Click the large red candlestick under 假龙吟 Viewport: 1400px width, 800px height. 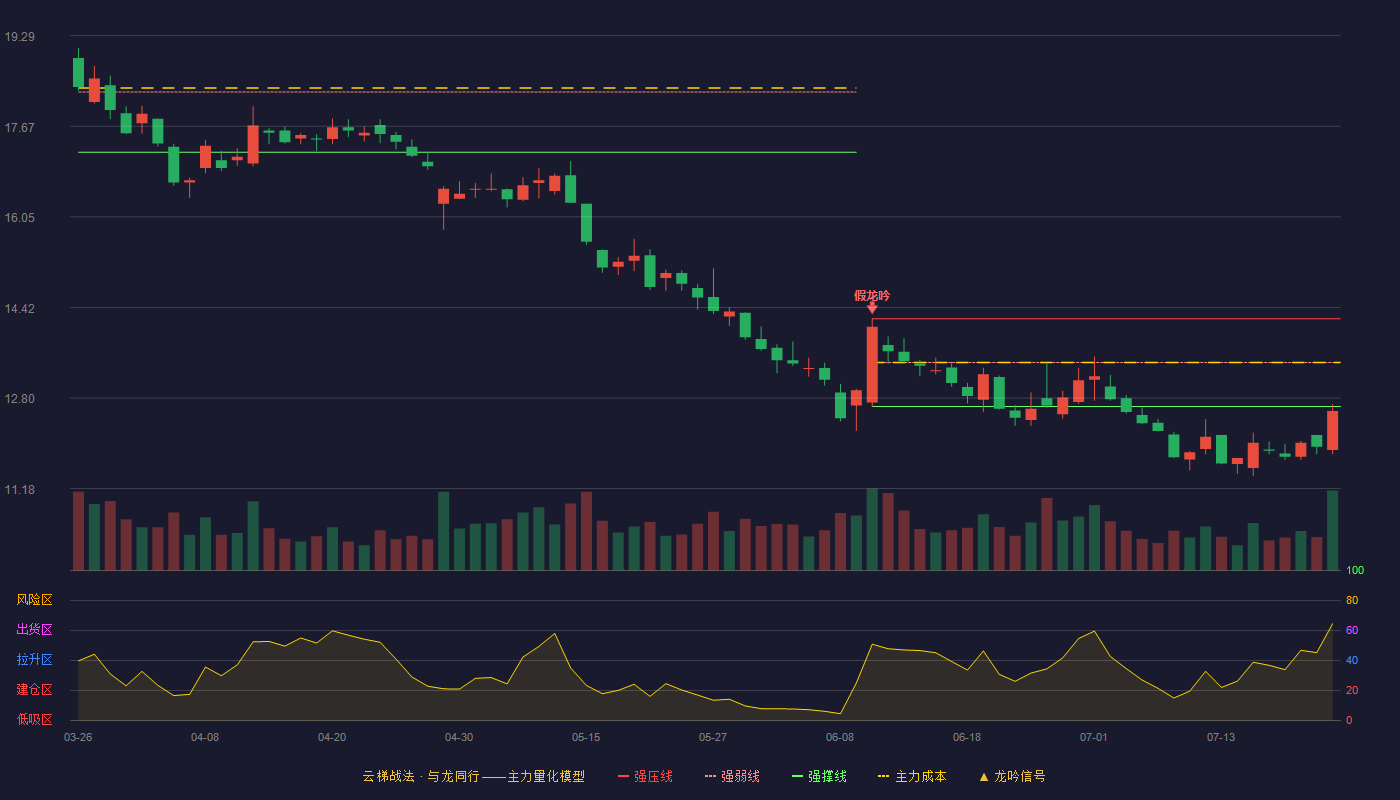872,364
